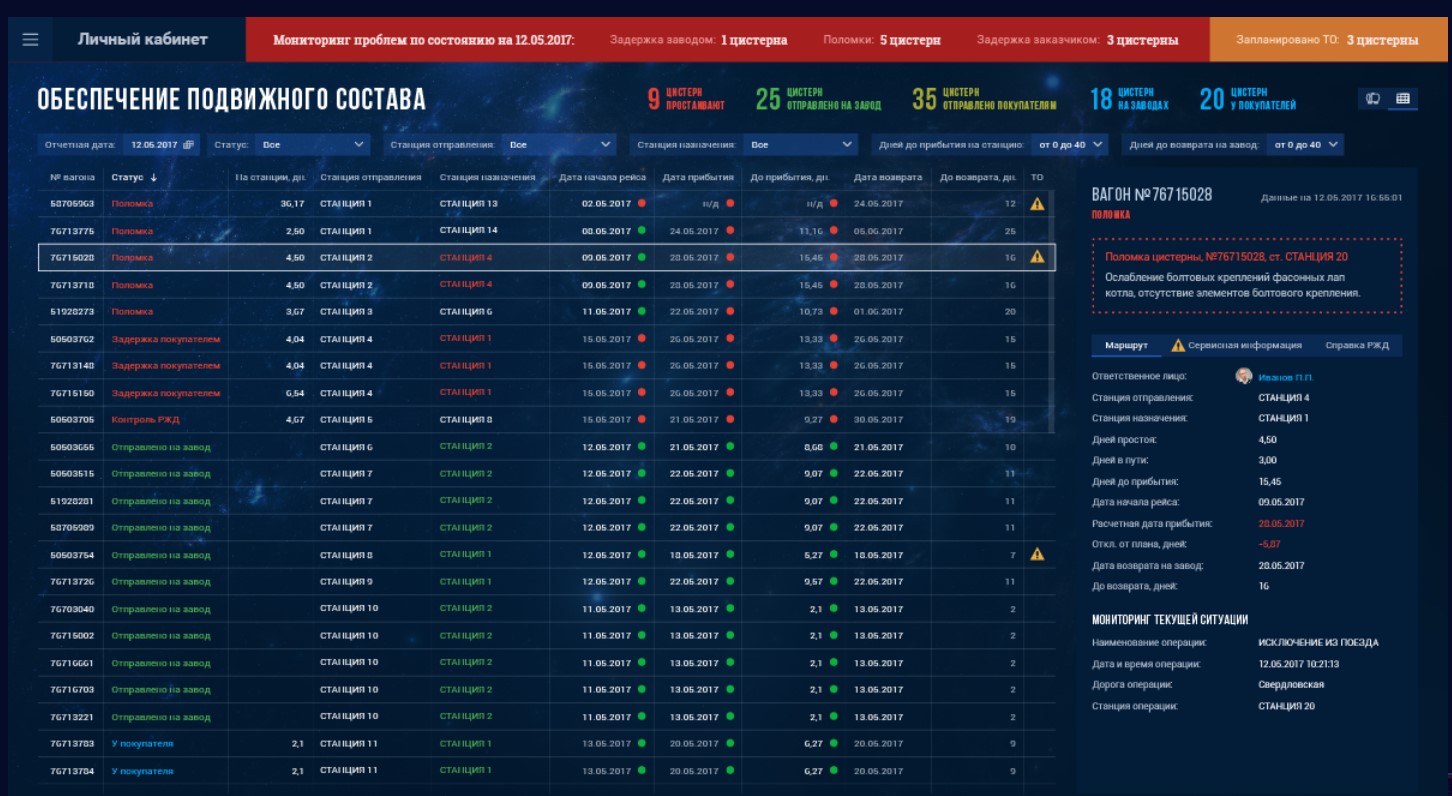The width and height of the screenshot is (1452, 796).
Task: Switch to the map view icon
Action: (x=1374, y=98)
